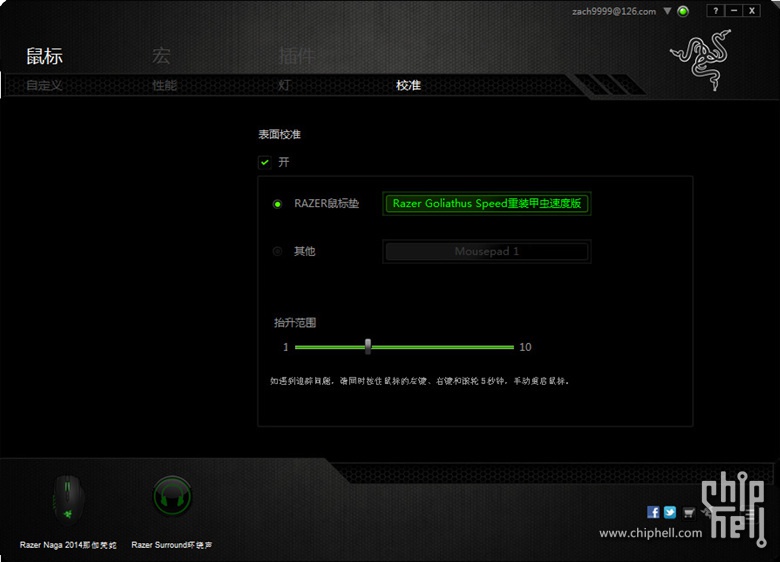Open the help question mark button

coord(715,10)
